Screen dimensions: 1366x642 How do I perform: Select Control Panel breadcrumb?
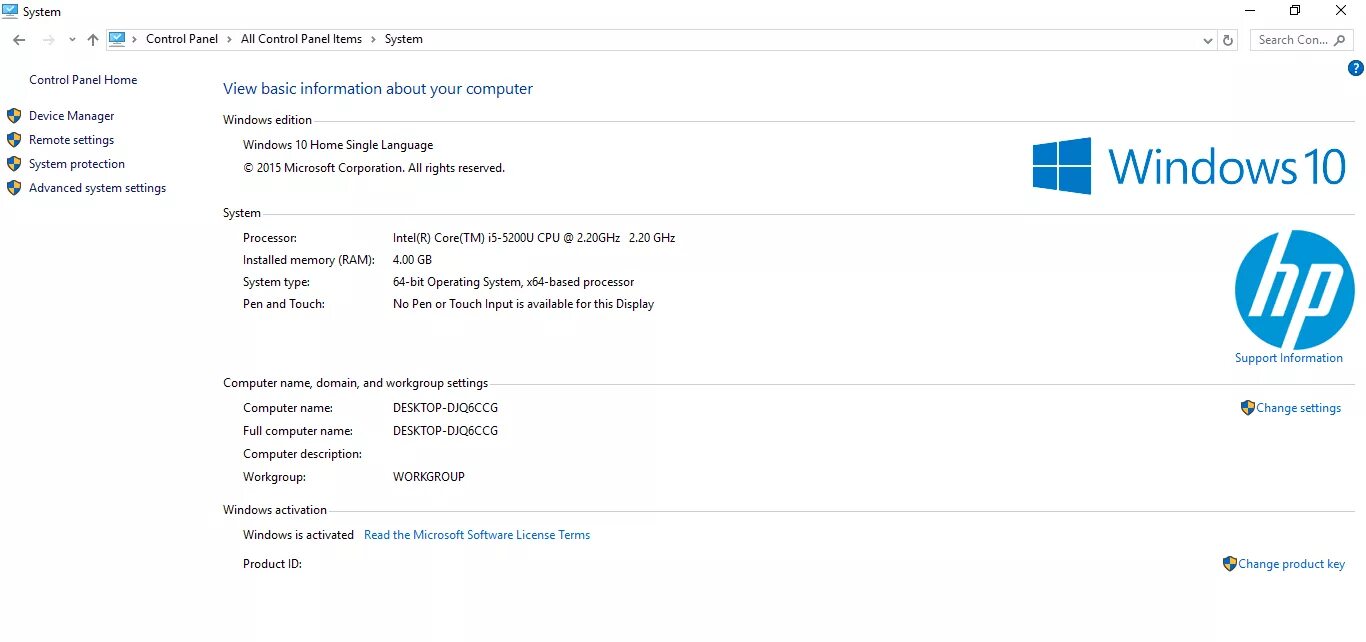pyautogui.click(x=182, y=39)
